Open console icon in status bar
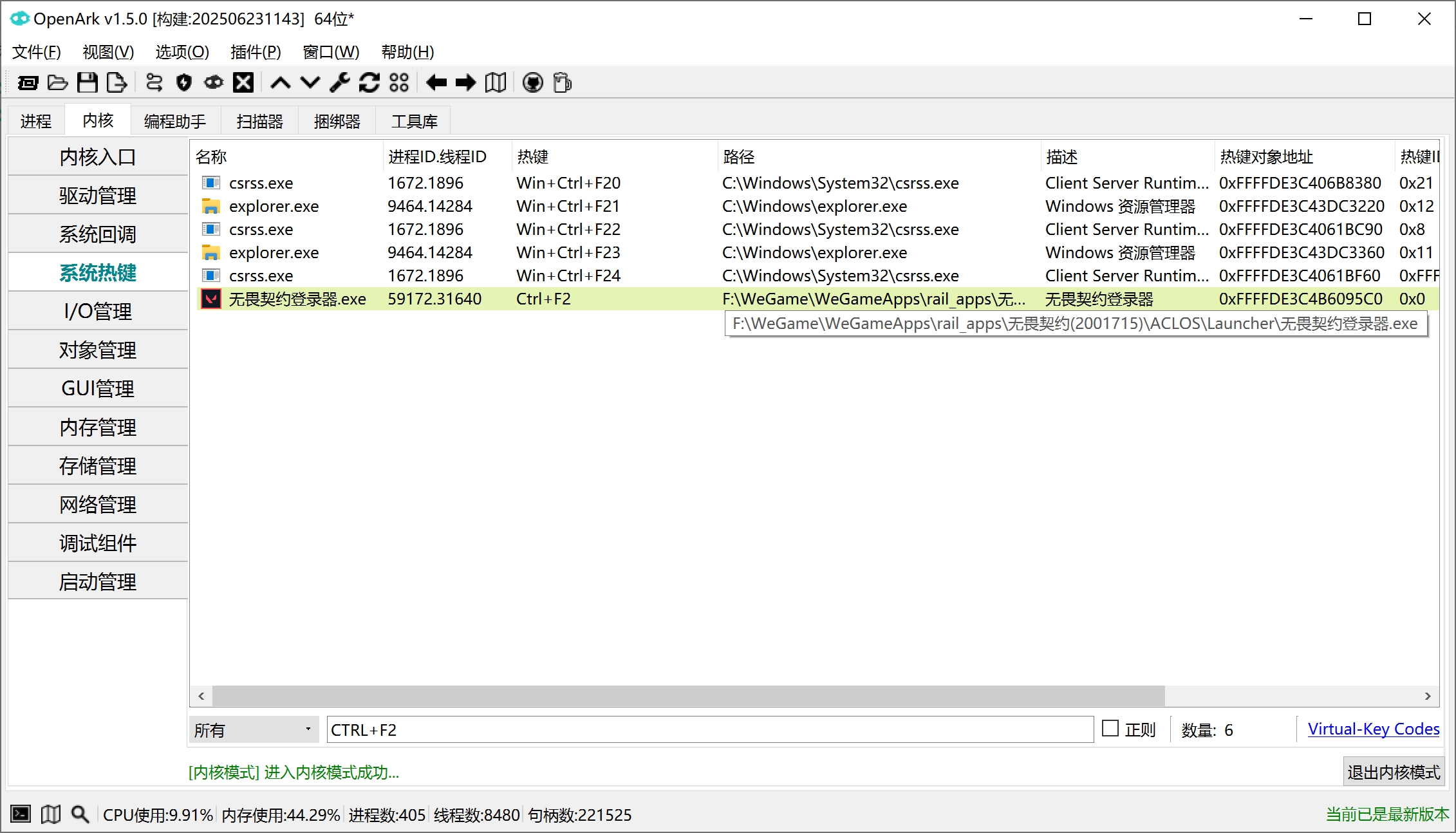Screen dimensions: 1456x833 pyautogui.click(x=21, y=814)
